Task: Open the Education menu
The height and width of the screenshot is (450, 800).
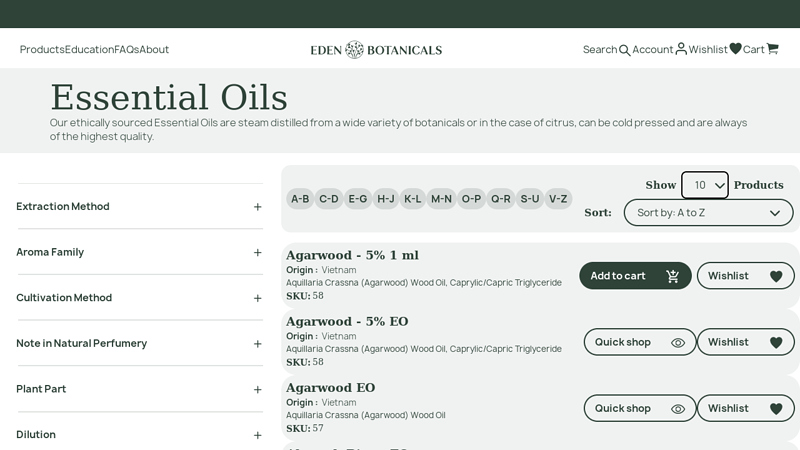Action: pos(89,49)
